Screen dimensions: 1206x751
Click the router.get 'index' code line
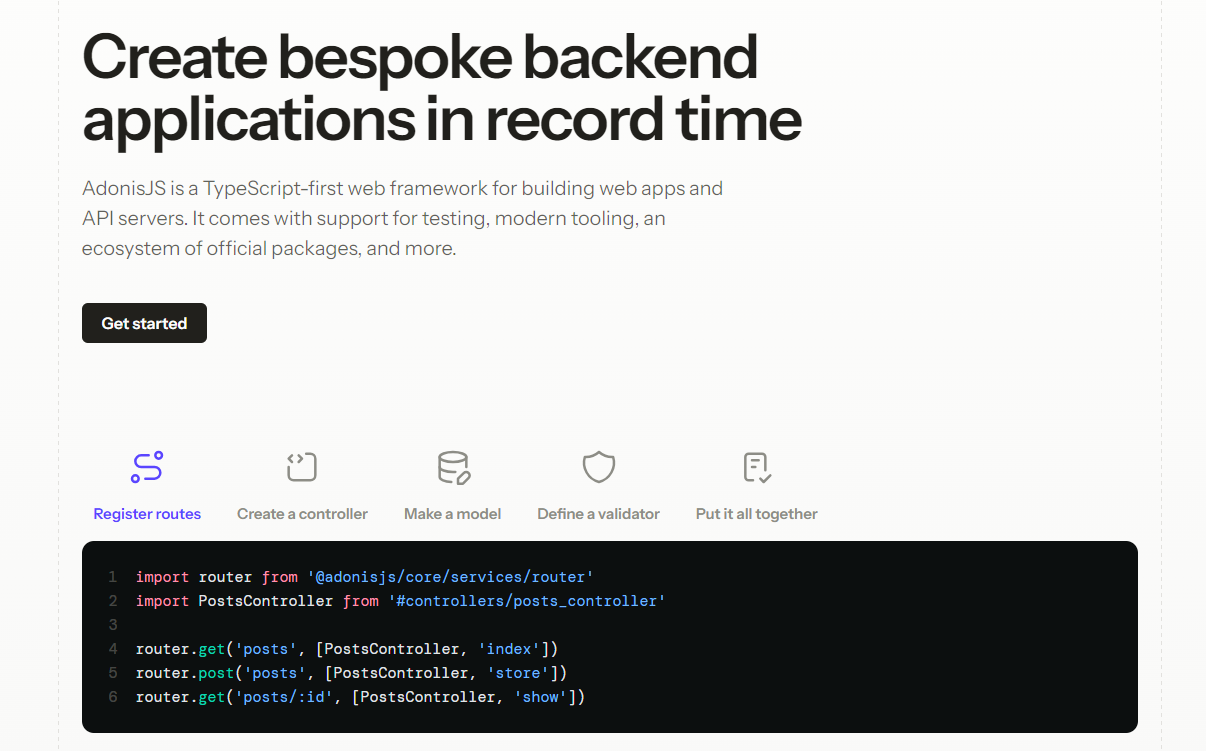coord(347,649)
